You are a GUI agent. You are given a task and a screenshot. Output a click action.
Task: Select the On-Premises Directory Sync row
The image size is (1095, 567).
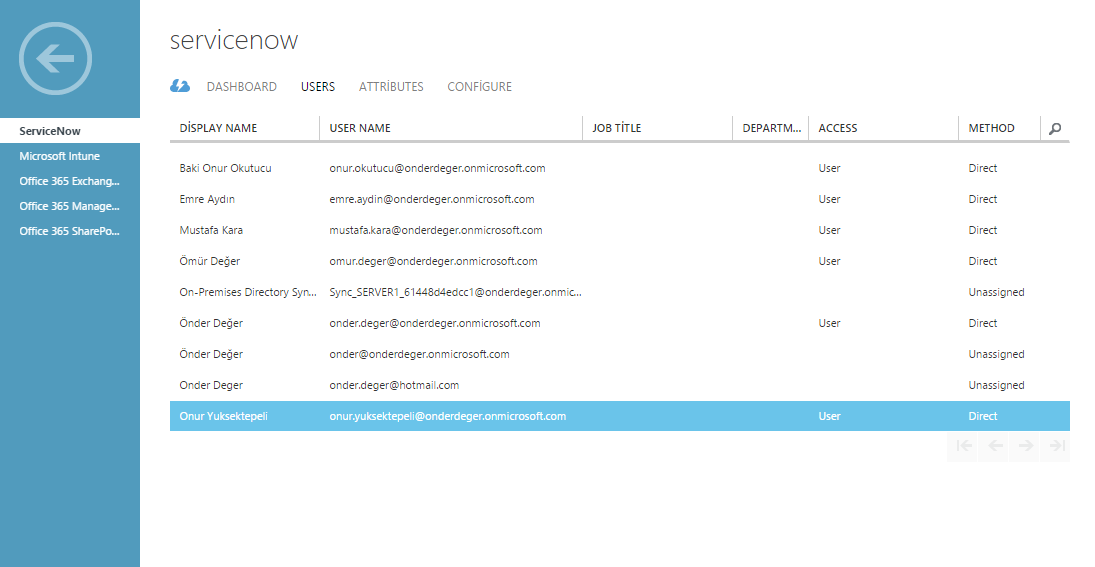[x=619, y=292]
